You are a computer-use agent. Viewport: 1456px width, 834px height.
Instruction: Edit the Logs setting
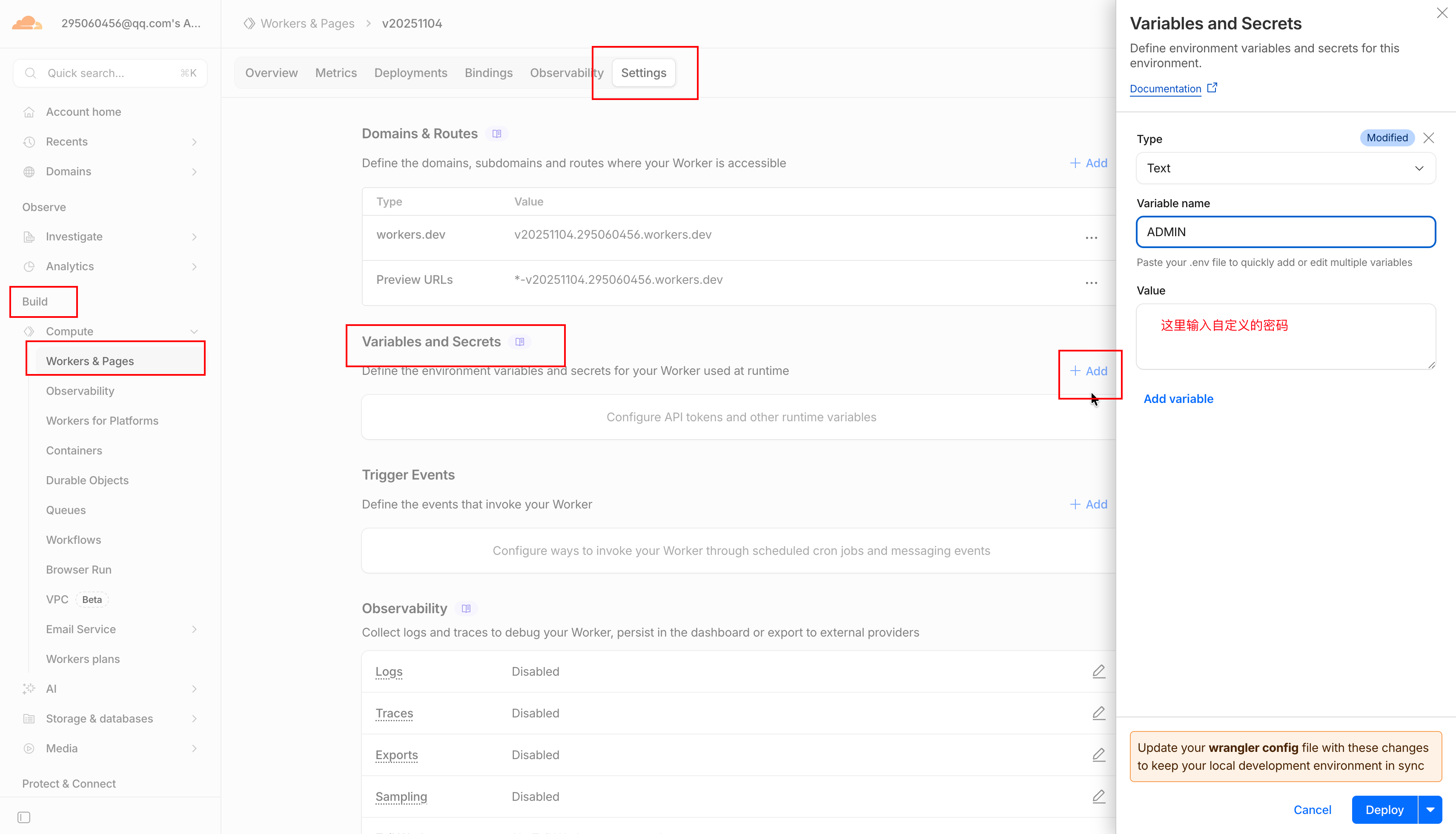click(x=1098, y=671)
